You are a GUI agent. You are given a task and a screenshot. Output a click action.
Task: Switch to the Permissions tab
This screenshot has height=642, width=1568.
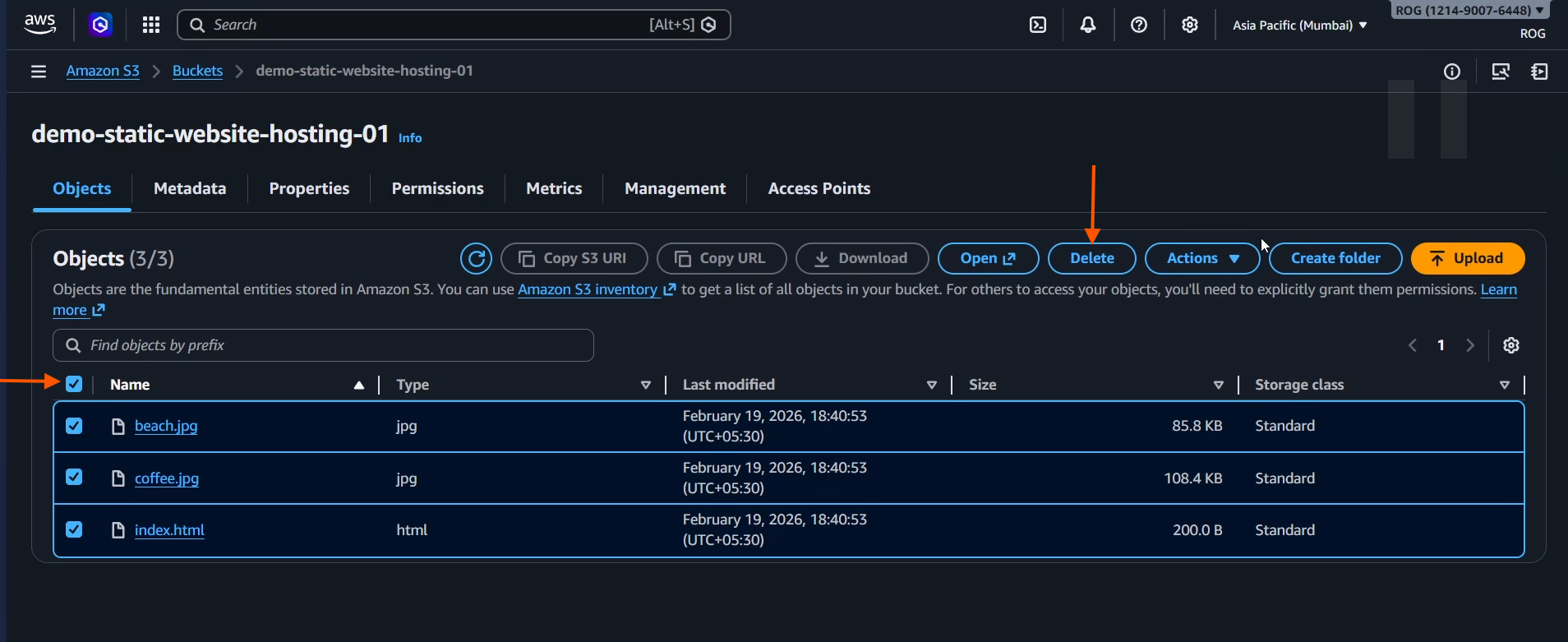point(437,188)
